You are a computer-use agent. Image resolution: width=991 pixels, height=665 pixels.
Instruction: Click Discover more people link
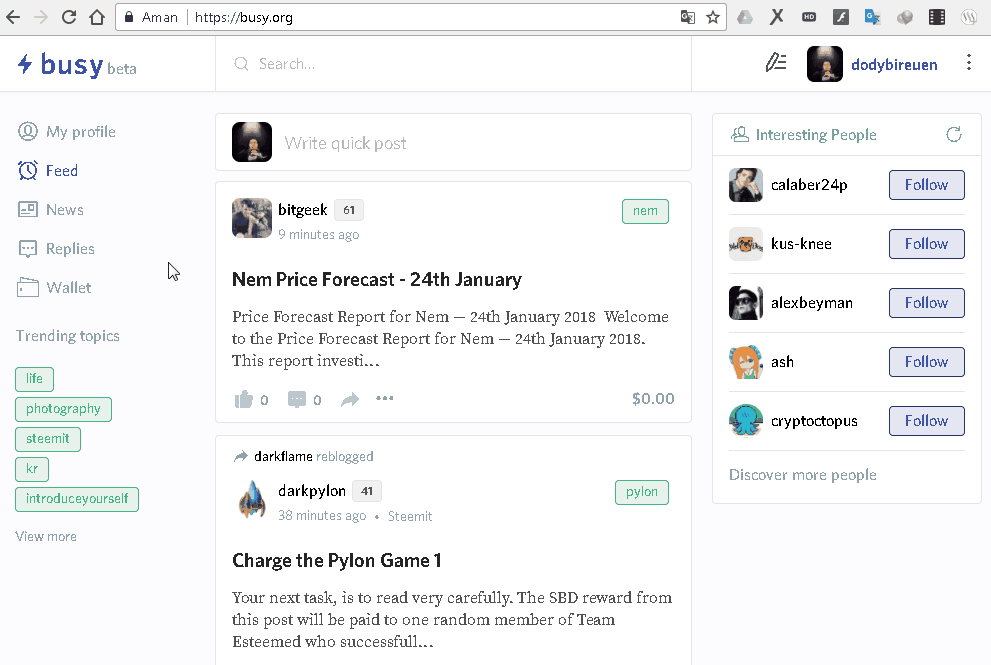pos(803,475)
